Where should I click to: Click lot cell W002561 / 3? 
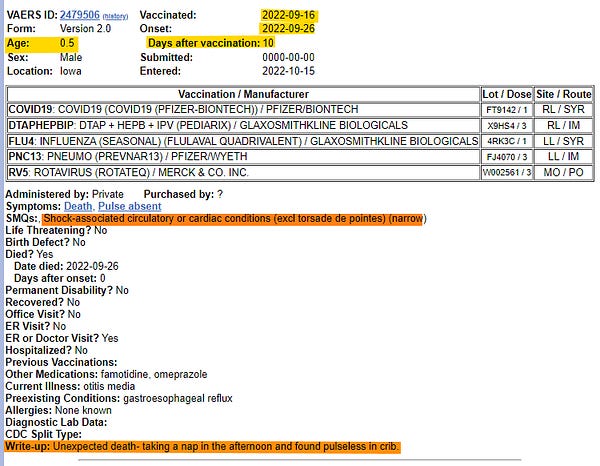point(507,172)
